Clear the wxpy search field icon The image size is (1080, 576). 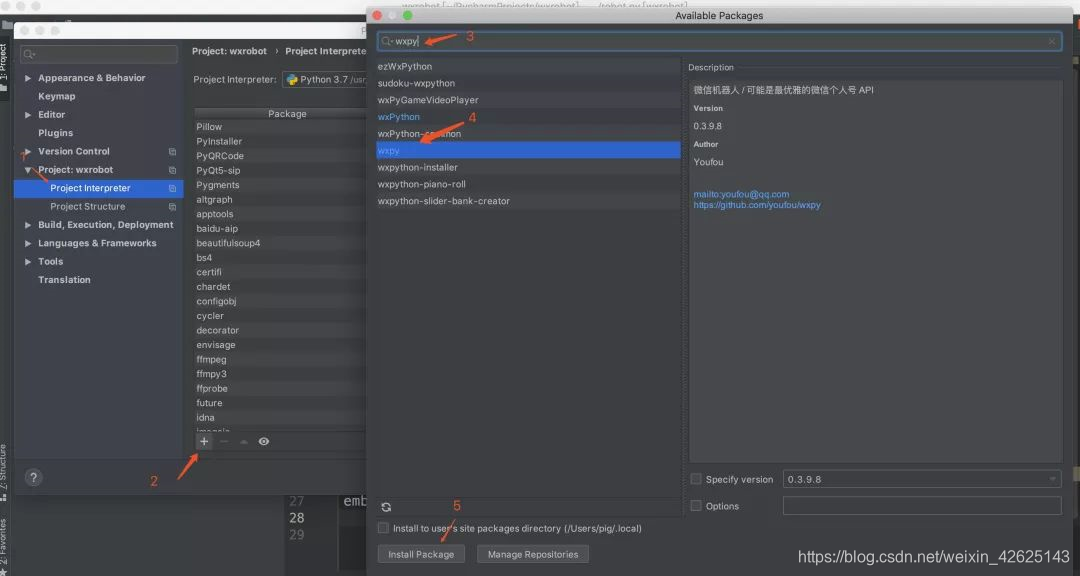[1052, 41]
